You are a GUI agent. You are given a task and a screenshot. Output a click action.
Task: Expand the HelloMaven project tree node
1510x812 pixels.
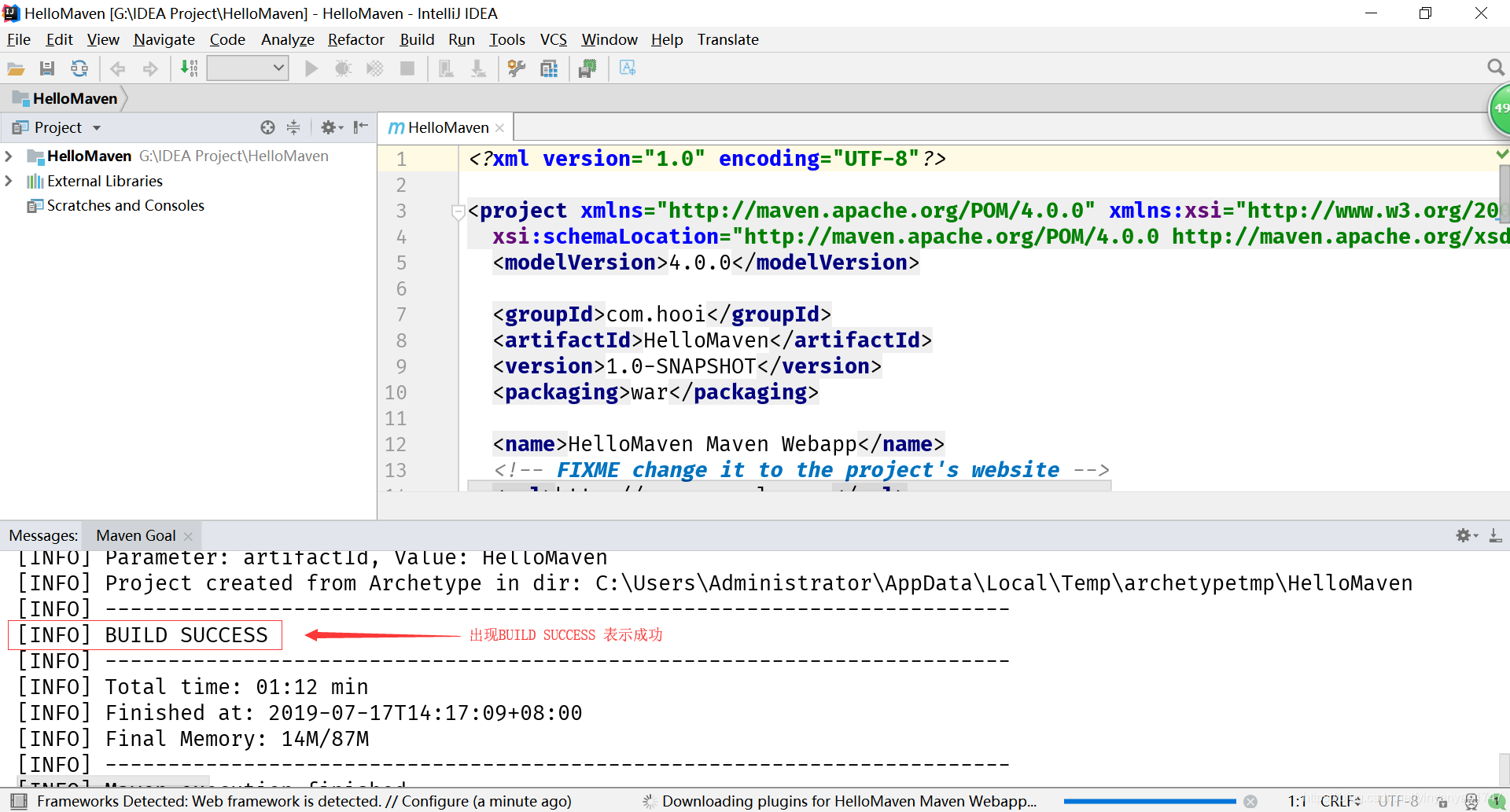pyautogui.click(x=9, y=156)
